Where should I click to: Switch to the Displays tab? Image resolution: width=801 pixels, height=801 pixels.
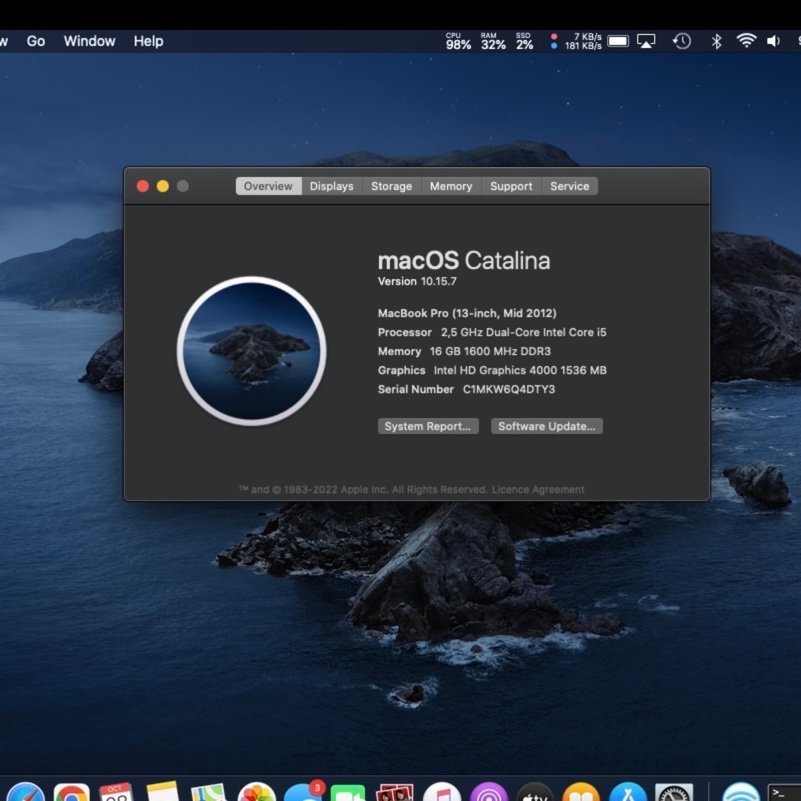click(331, 186)
